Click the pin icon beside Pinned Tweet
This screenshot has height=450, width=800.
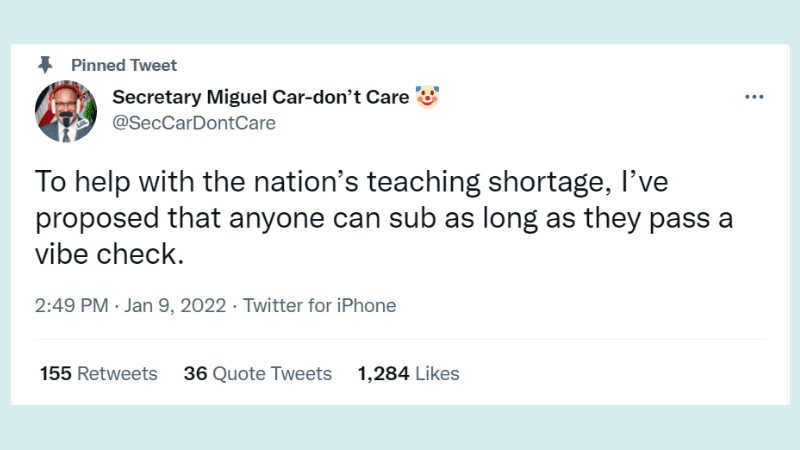point(45,65)
